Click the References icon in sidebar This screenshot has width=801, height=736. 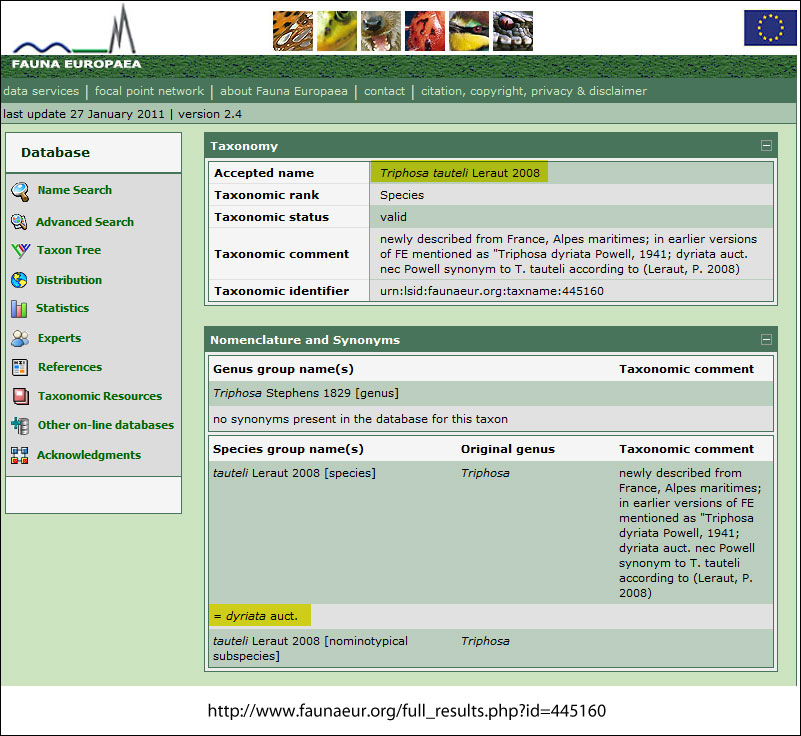pyautogui.click(x=19, y=367)
